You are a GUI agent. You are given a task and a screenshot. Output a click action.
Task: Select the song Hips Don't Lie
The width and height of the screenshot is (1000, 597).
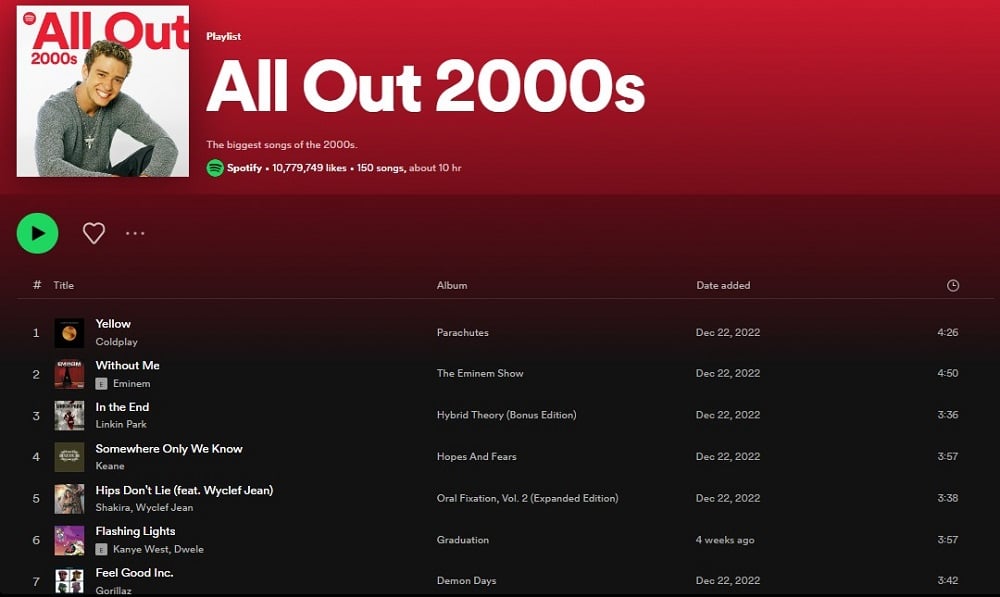(x=184, y=490)
